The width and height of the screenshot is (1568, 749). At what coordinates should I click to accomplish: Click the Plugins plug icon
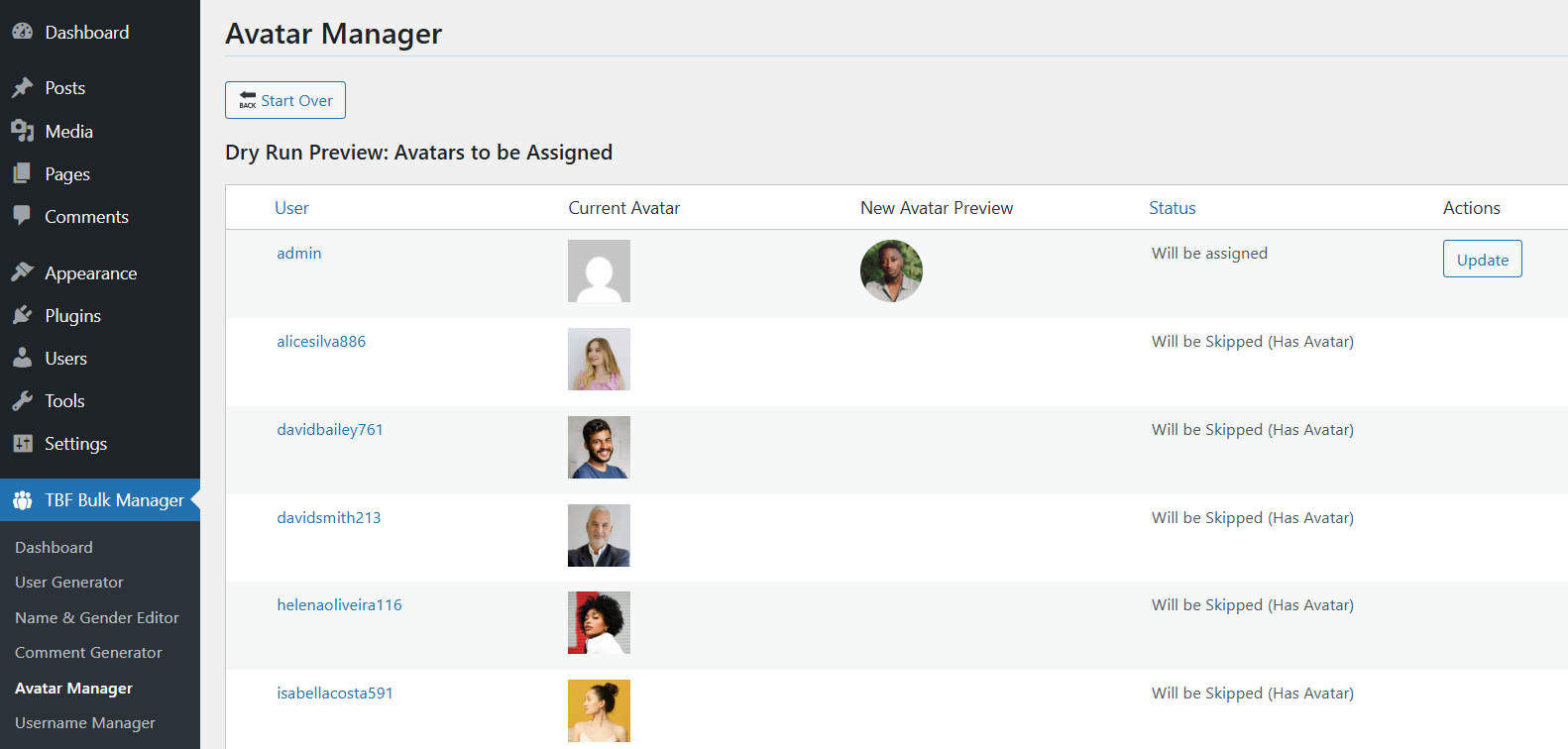point(22,315)
